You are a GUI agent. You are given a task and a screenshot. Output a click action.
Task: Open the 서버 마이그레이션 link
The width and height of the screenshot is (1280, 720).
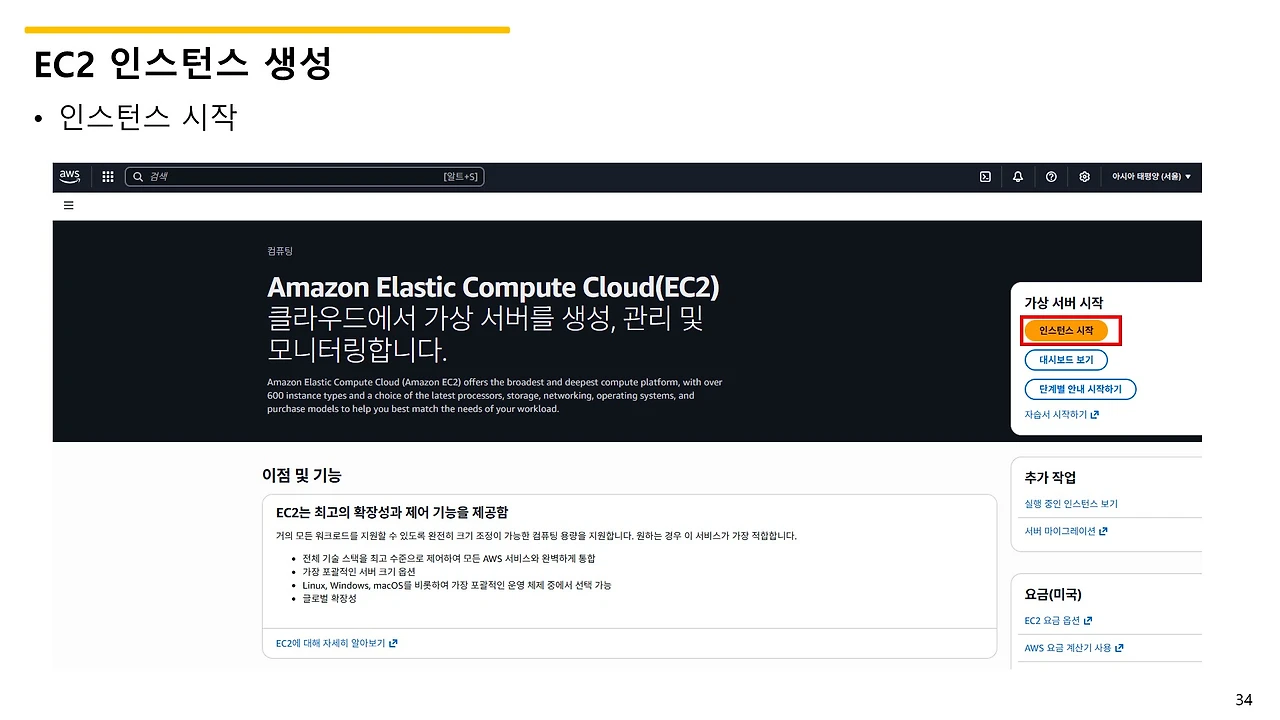point(1066,531)
